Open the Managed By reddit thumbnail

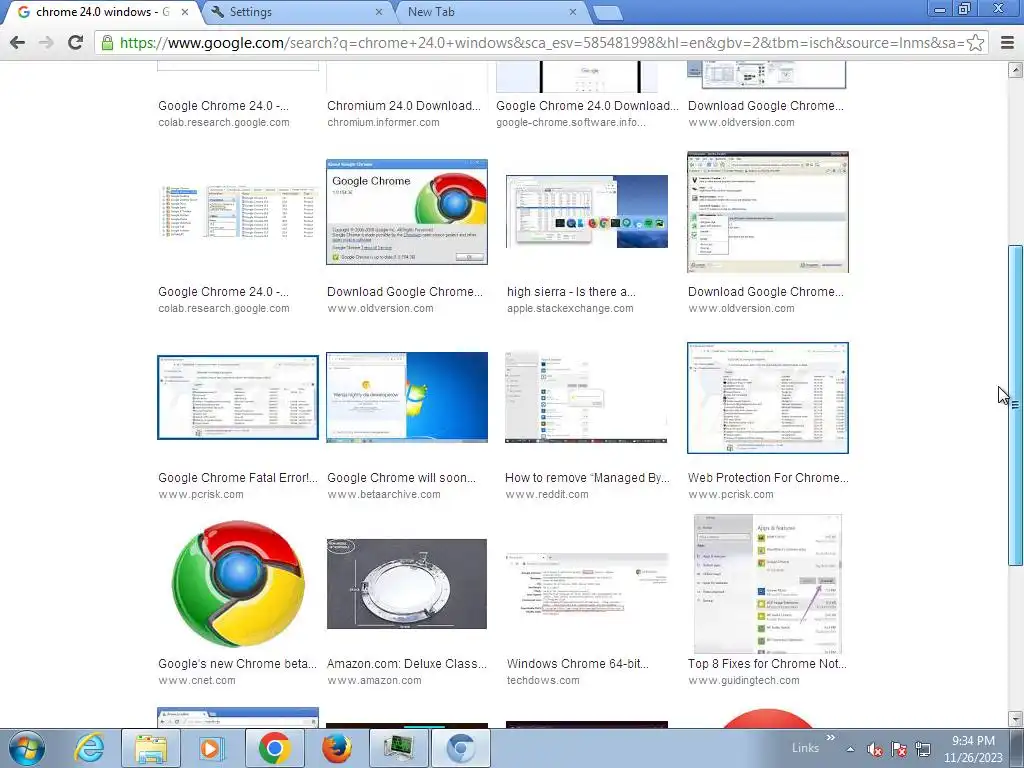(586, 397)
